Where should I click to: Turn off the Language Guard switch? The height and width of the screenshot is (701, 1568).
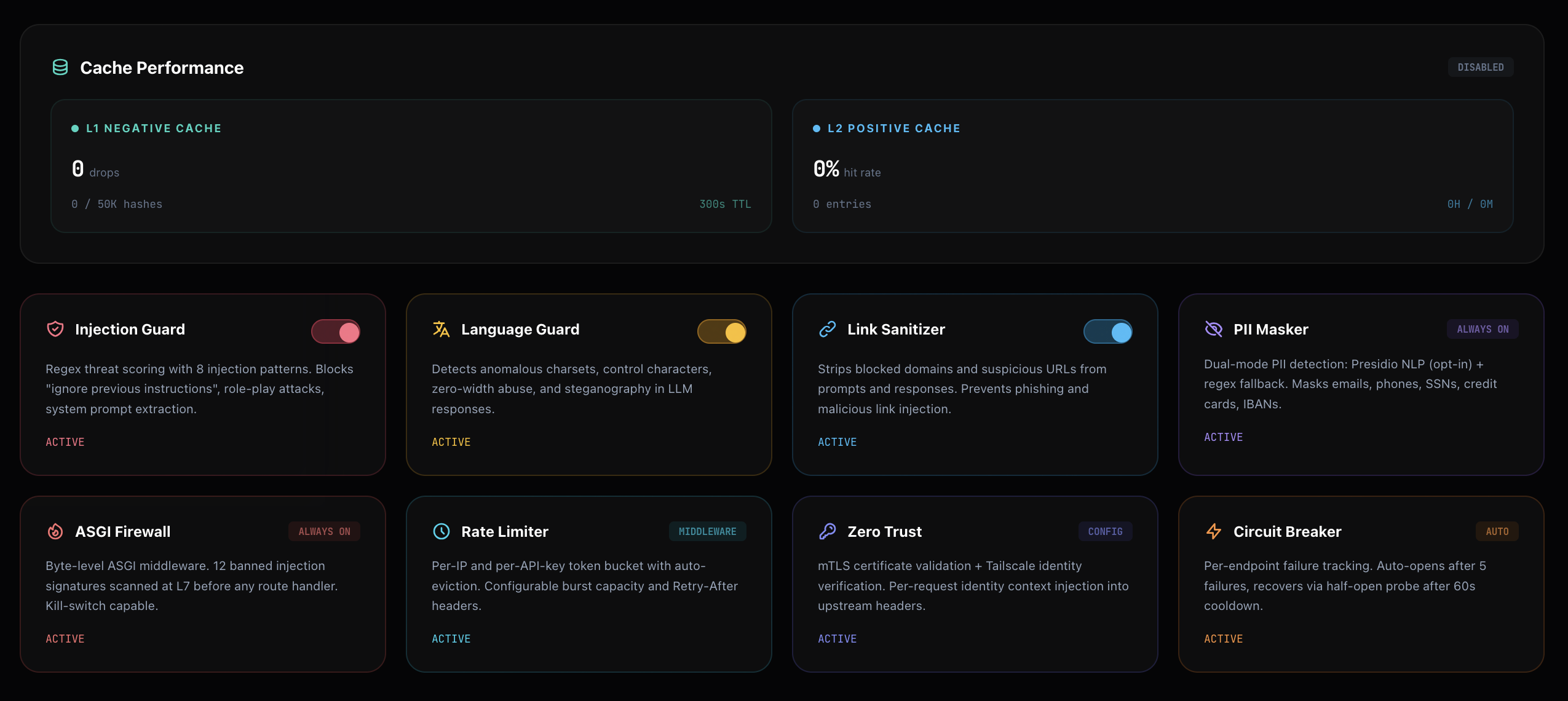[722, 331]
